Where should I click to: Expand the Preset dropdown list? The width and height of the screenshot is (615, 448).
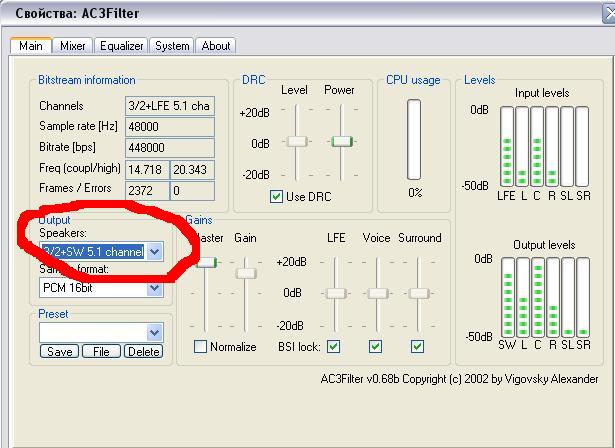tap(154, 332)
